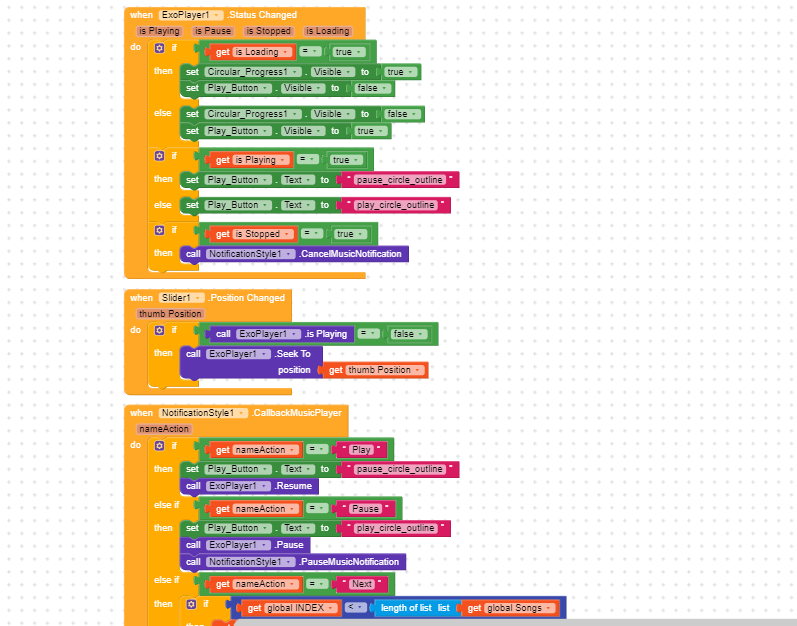Open ExoPlayer1 dropdown on is Playing call
This screenshot has height=626, width=797.
(268, 334)
